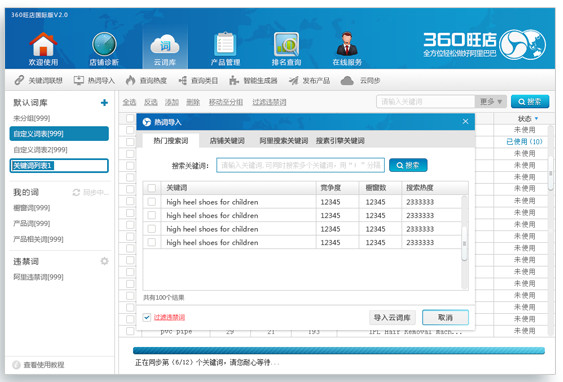Select 自定义词表[999] group

pyautogui.click(x=59, y=134)
